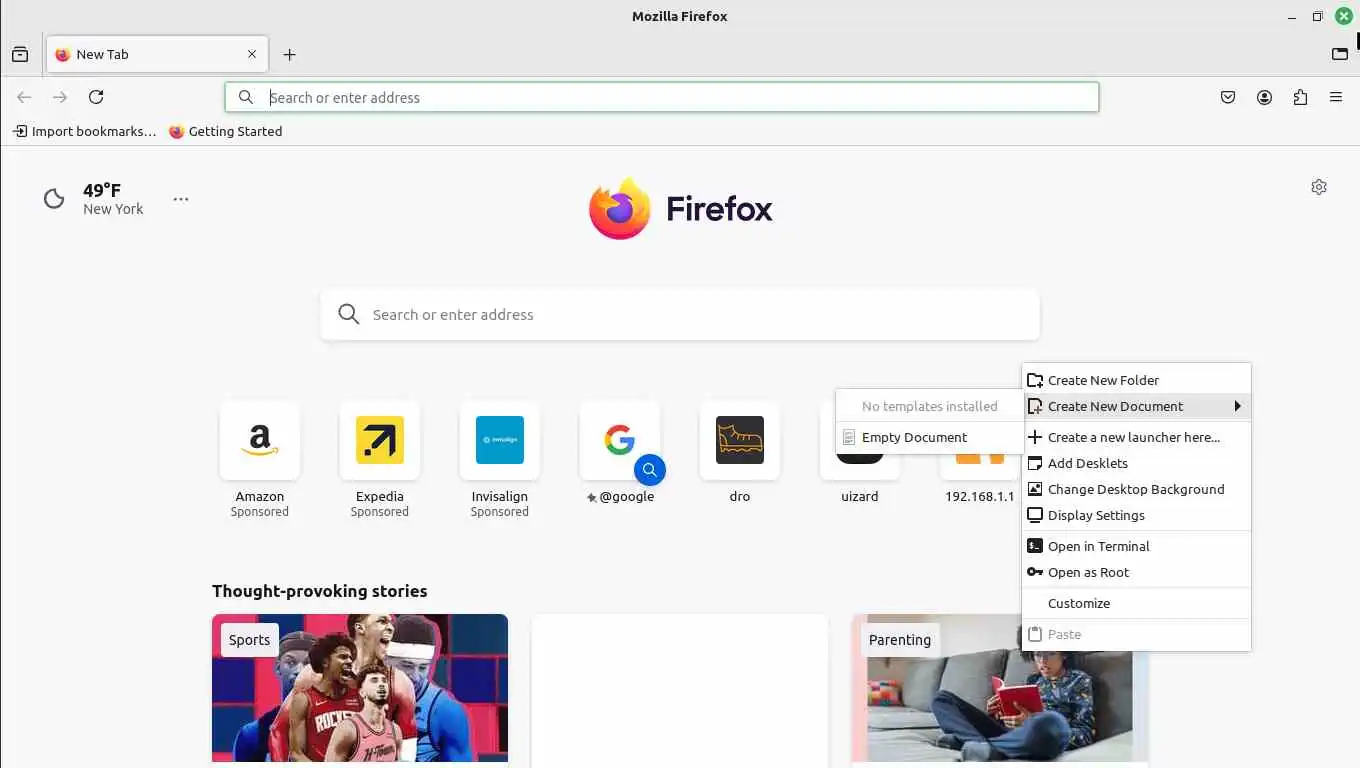Click the Sports category label
The width and height of the screenshot is (1360, 768).
(249, 640)
